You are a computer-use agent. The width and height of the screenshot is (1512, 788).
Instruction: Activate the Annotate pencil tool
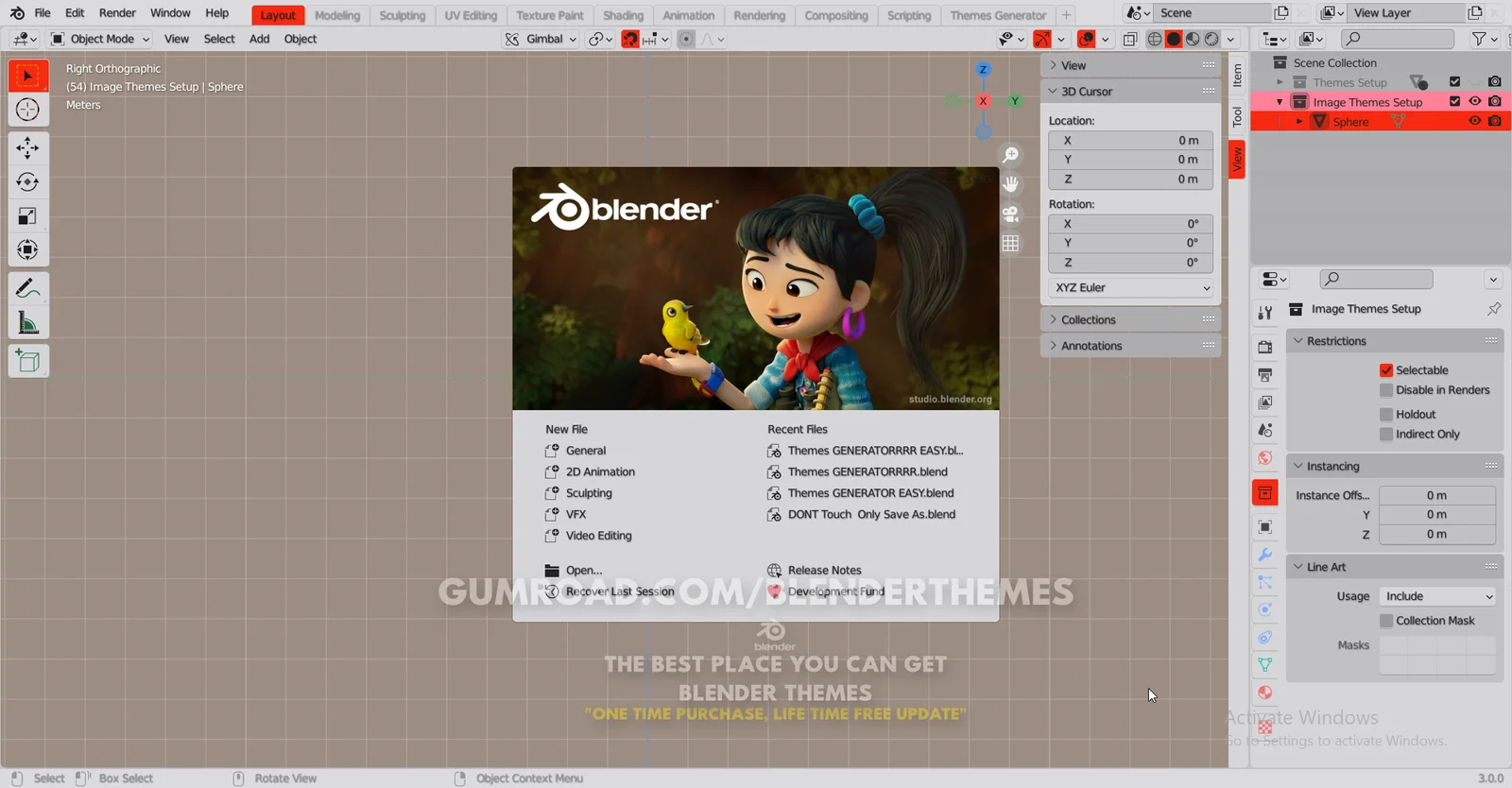[27, 288]
